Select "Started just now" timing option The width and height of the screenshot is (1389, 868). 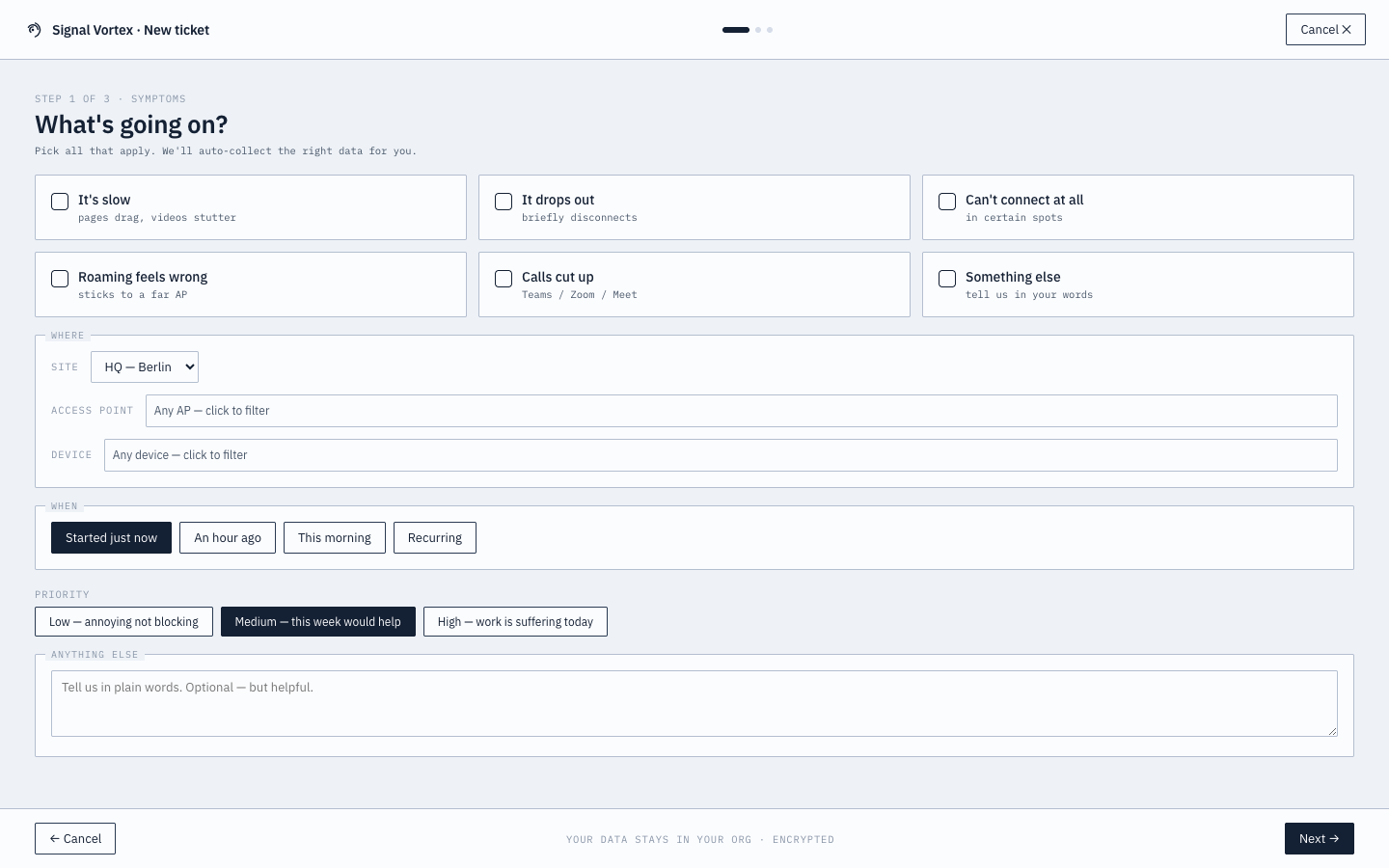111,538
